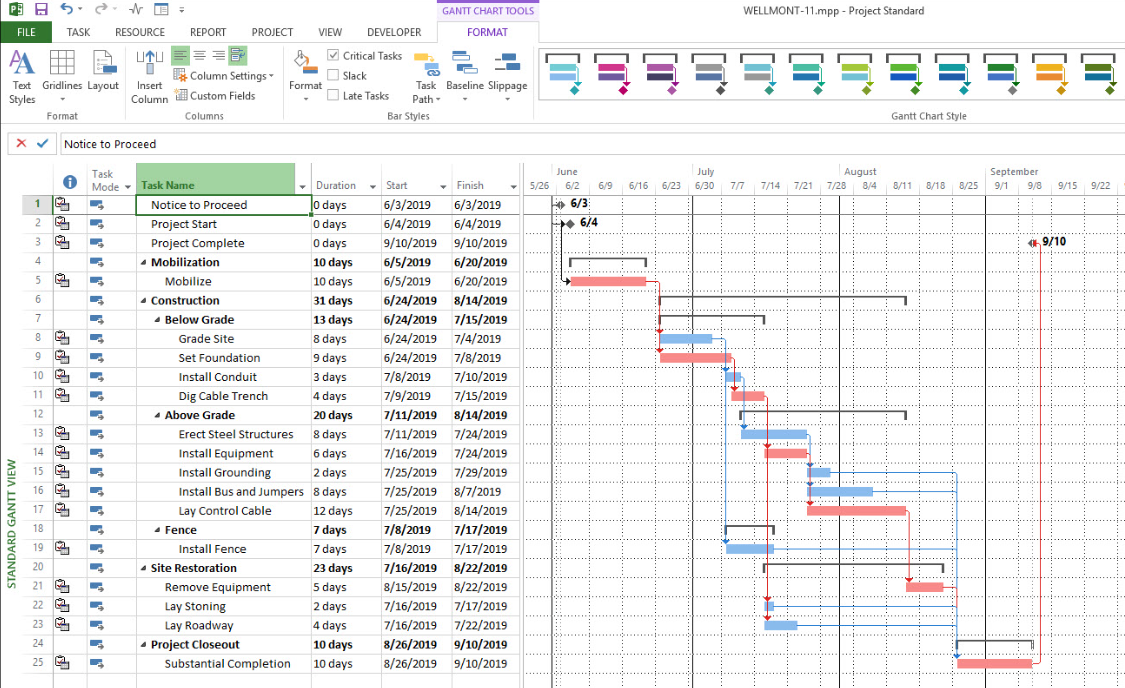The image size is (1125, 688).
Task: Click the Project app icon in title bar
Action: click(x=15, y=9)
